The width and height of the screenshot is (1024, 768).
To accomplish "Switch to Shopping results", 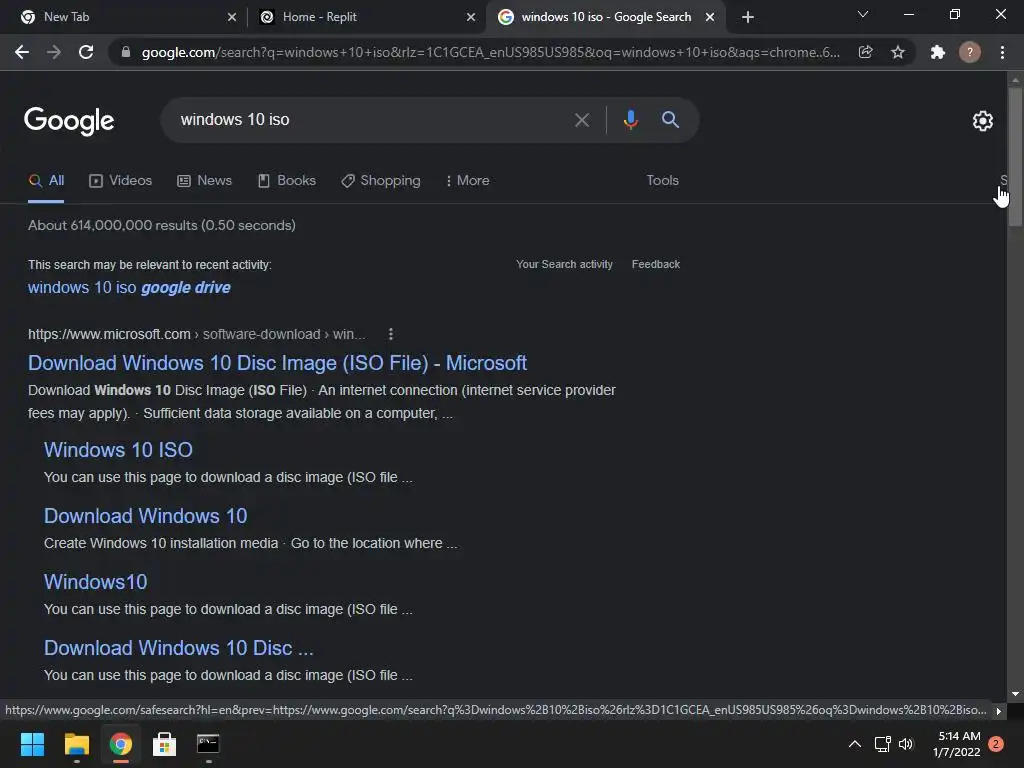I will pos(381,181).
